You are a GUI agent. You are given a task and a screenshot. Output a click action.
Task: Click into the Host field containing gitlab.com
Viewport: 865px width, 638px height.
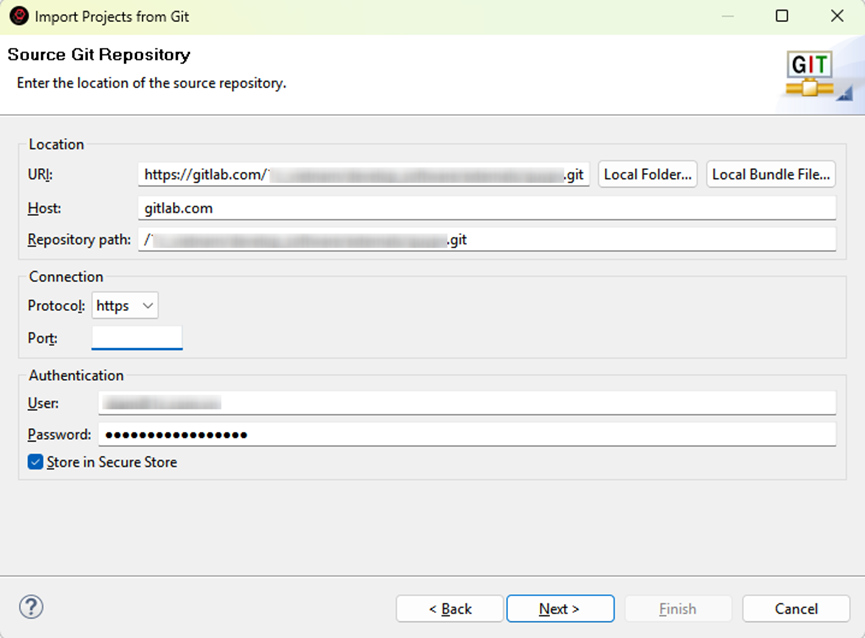(486, 208)
